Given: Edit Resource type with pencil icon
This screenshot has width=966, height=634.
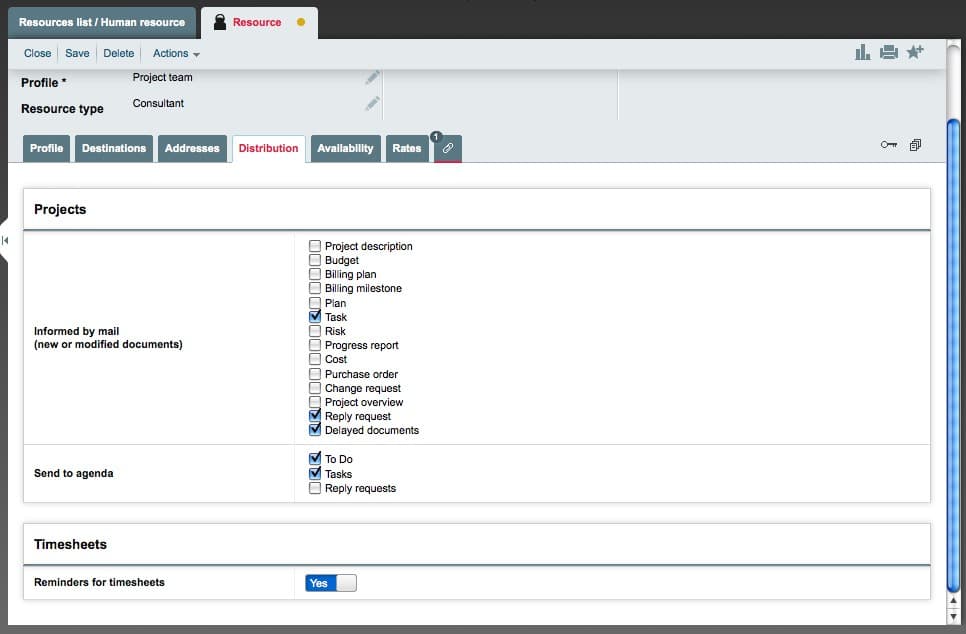Looking at the screenshot, I should (x=372, y=104).
